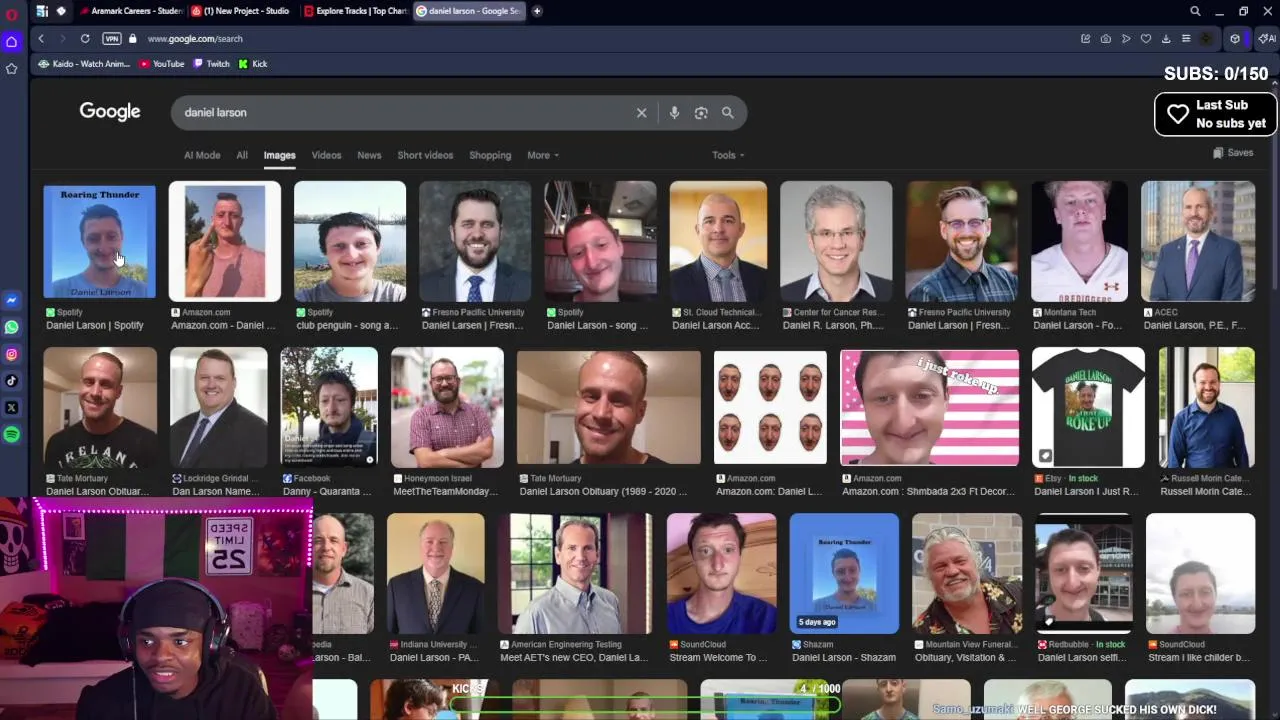Expand the Tools dropdown
This screenshot has height=720, width=1280.
[x=728, y=155]
